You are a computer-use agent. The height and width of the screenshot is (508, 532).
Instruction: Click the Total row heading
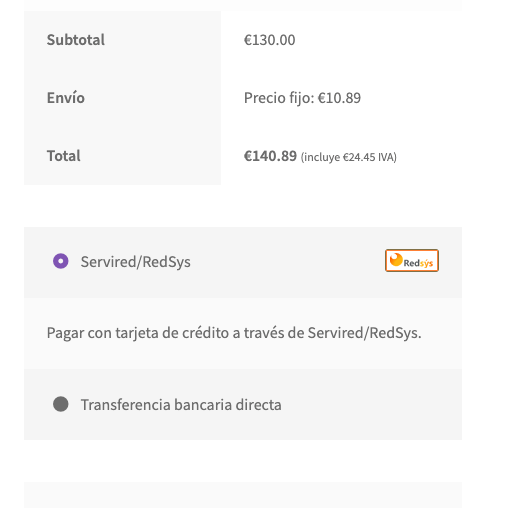coord(63,156)
